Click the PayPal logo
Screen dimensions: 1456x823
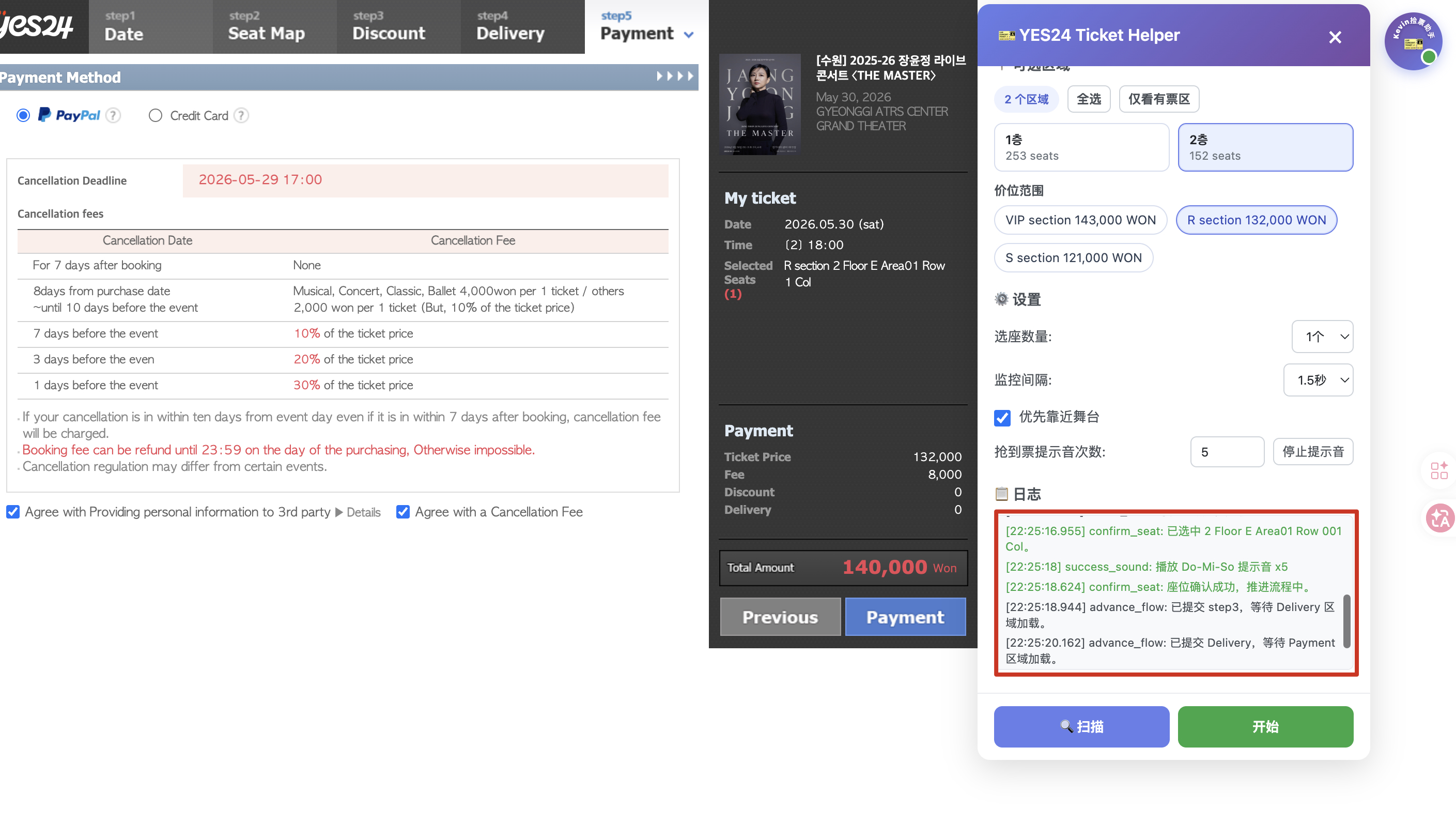(x=69, y=115)
